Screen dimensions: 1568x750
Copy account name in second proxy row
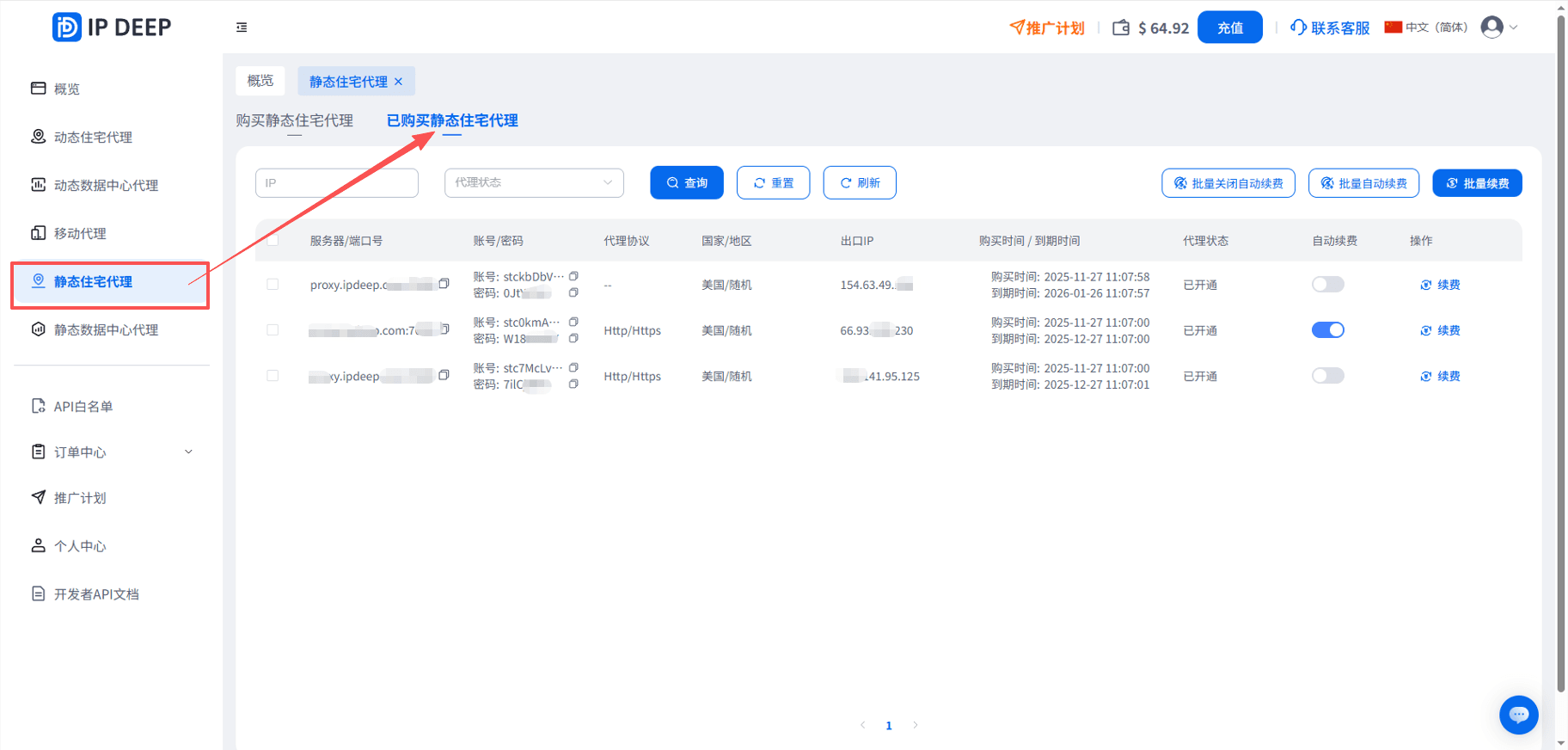pyautogui.click(x=573, y=322)
